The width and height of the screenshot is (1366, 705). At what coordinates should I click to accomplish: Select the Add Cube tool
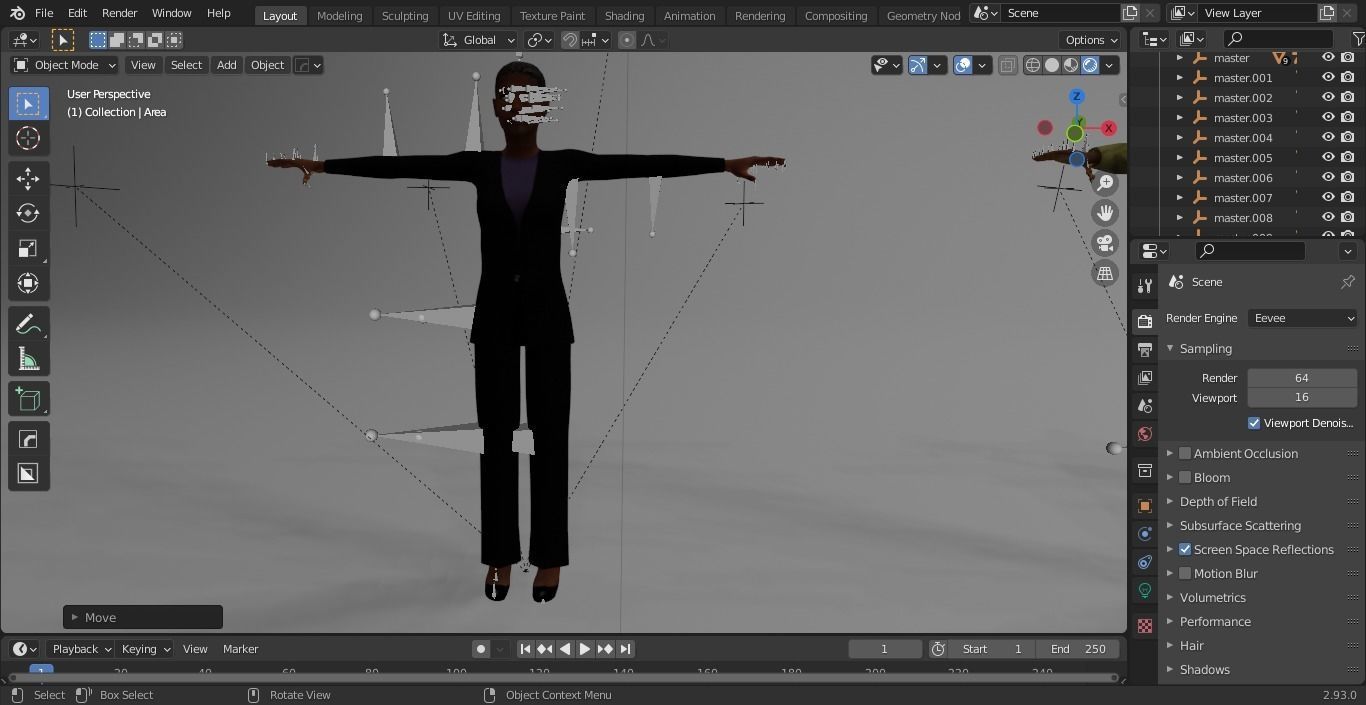click(x=28, y=399)
